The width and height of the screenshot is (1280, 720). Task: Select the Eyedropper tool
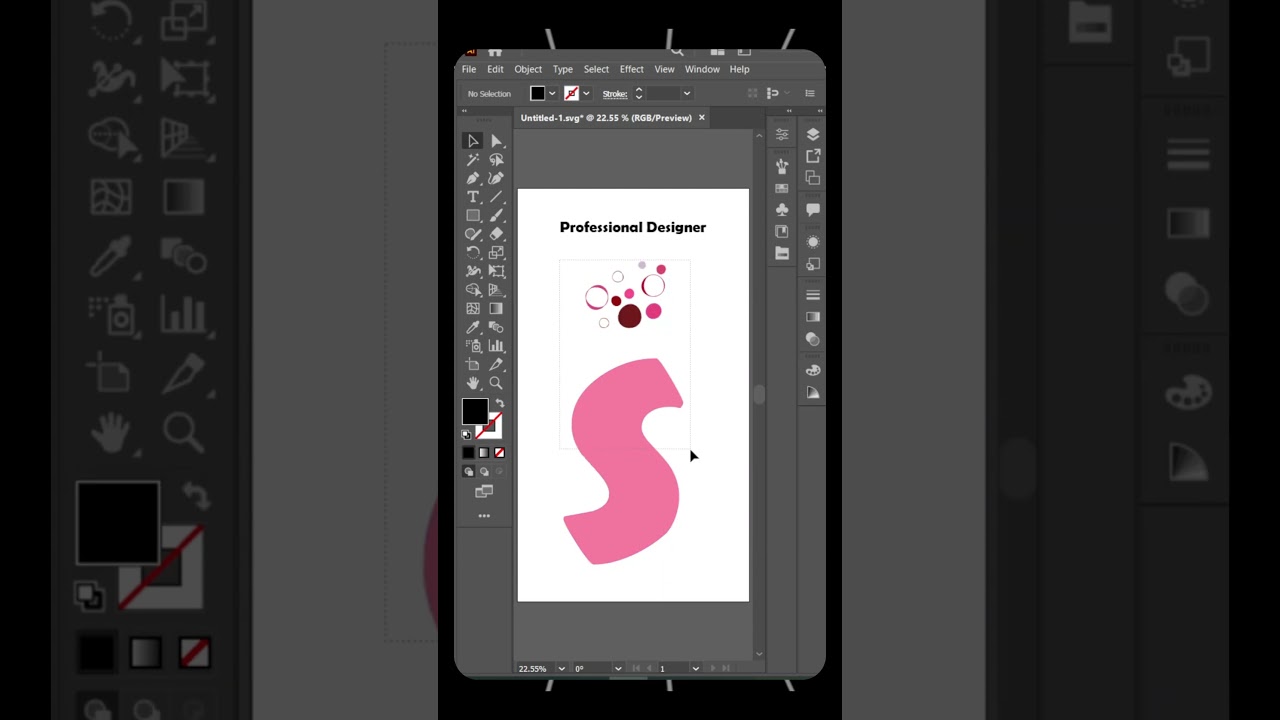[x=473, y=327]
